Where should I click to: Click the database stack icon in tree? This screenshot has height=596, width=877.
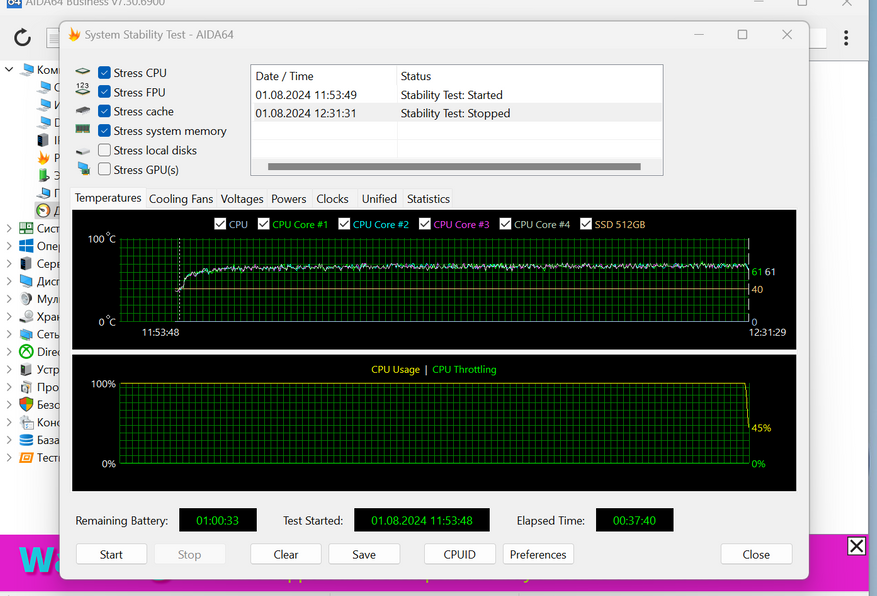click(26, 440)
